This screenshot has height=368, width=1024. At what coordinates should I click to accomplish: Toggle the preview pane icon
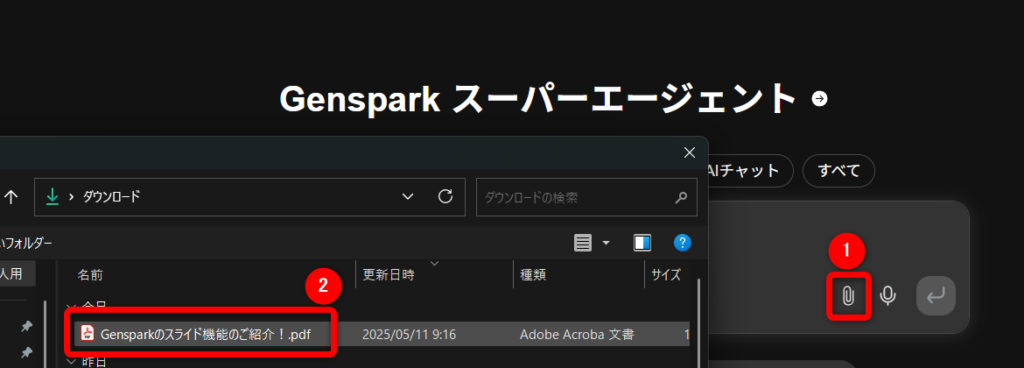(642, 243)
